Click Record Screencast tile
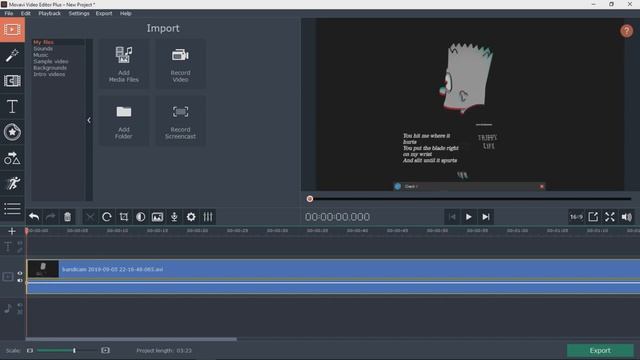The width and height of the screenshot is (640, 360). [180, 121]
